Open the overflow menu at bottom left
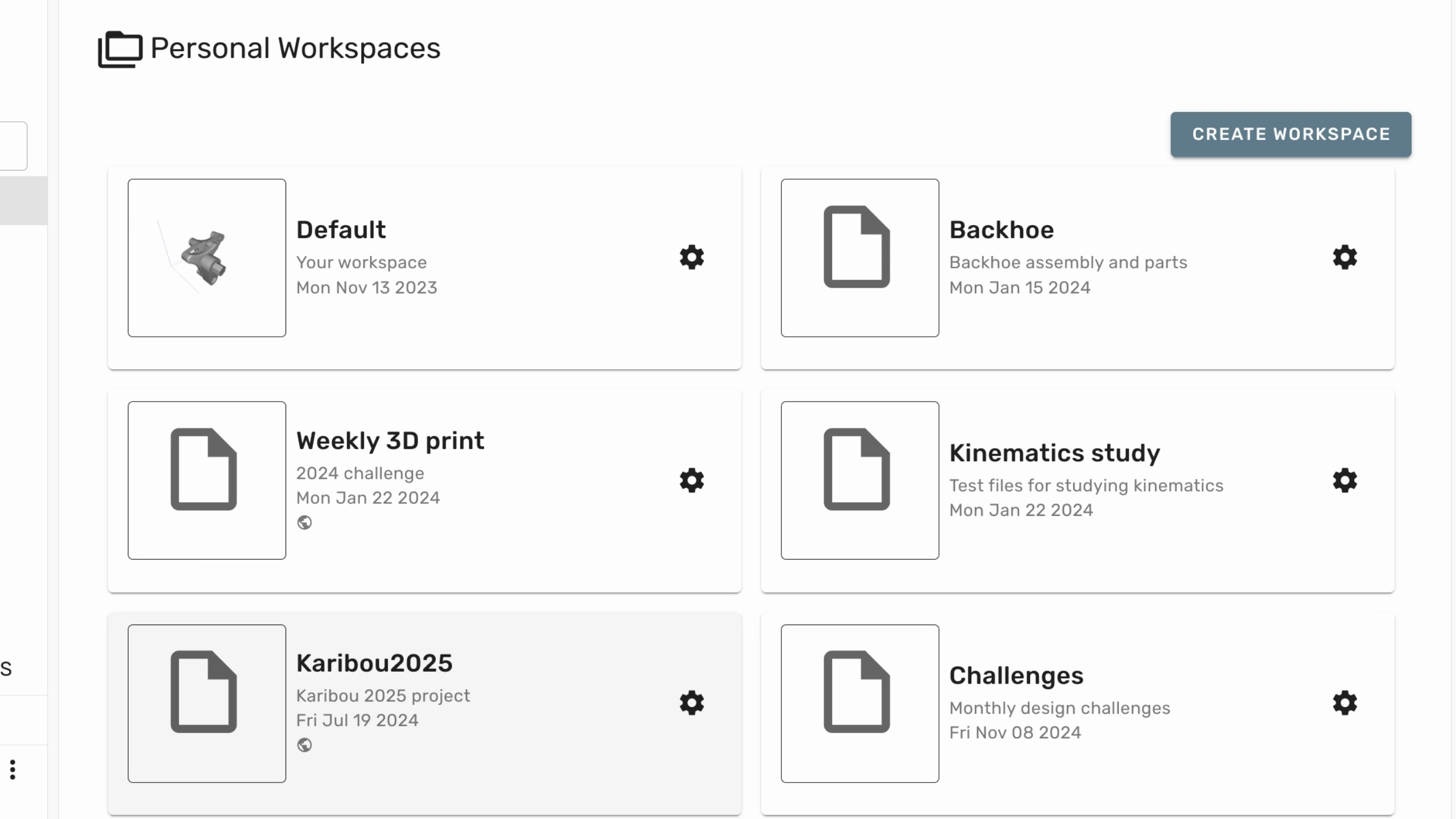 pos(12,770)
